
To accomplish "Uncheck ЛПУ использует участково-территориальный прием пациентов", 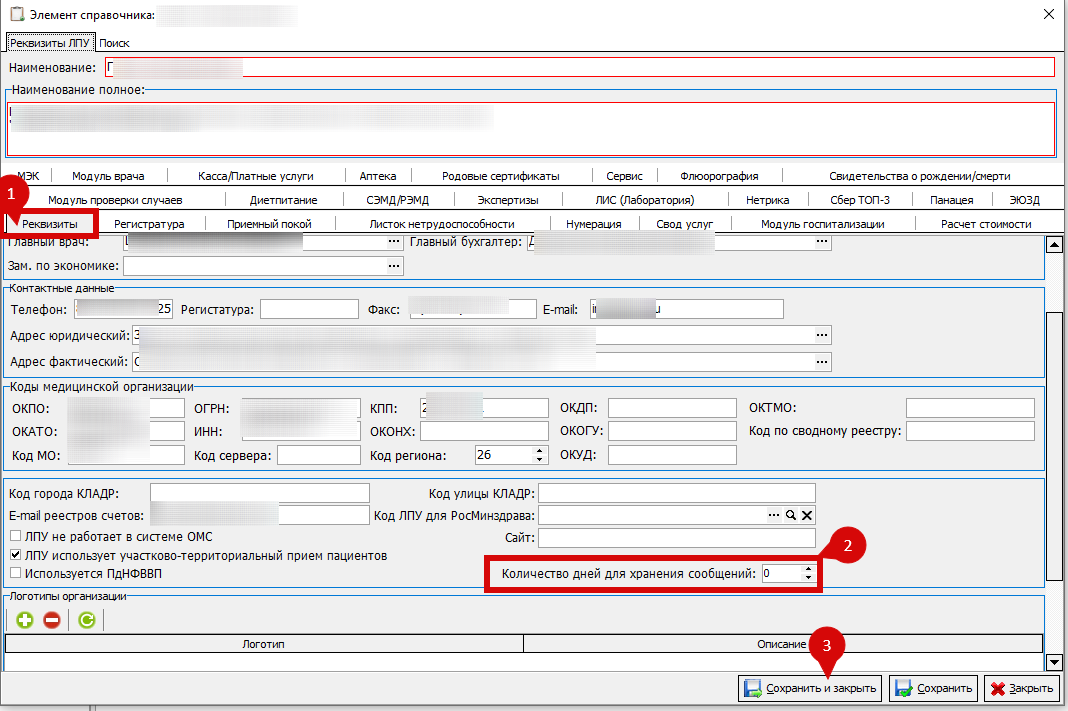I will click(x=16, y=555).
